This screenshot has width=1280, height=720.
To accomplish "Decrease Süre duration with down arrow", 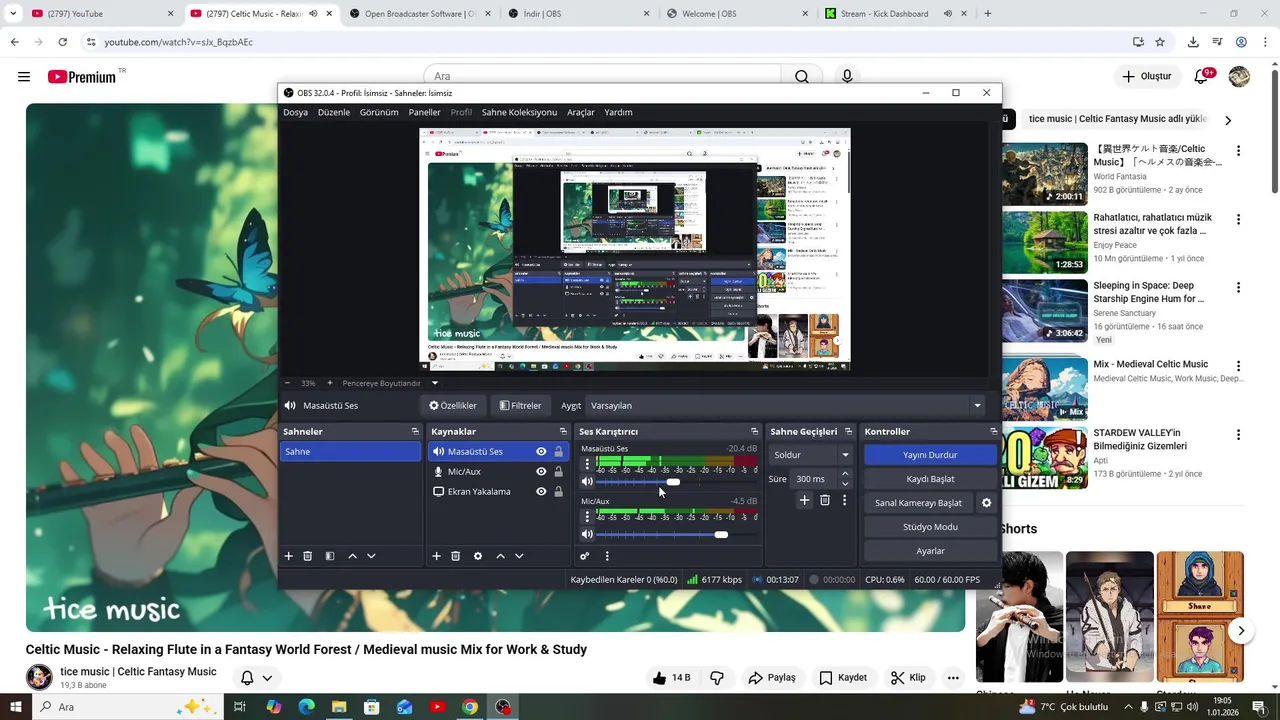I will [x=845, y=484].
